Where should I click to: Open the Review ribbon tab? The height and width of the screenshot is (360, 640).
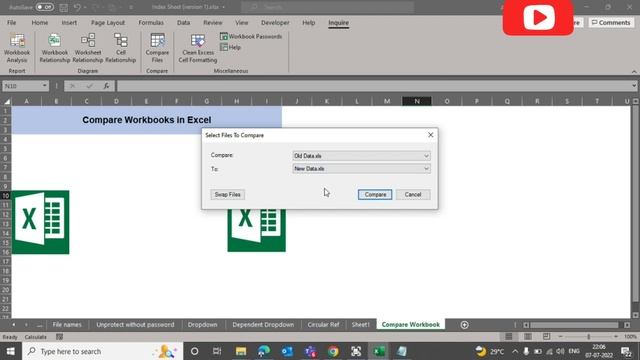click(213, 23)
